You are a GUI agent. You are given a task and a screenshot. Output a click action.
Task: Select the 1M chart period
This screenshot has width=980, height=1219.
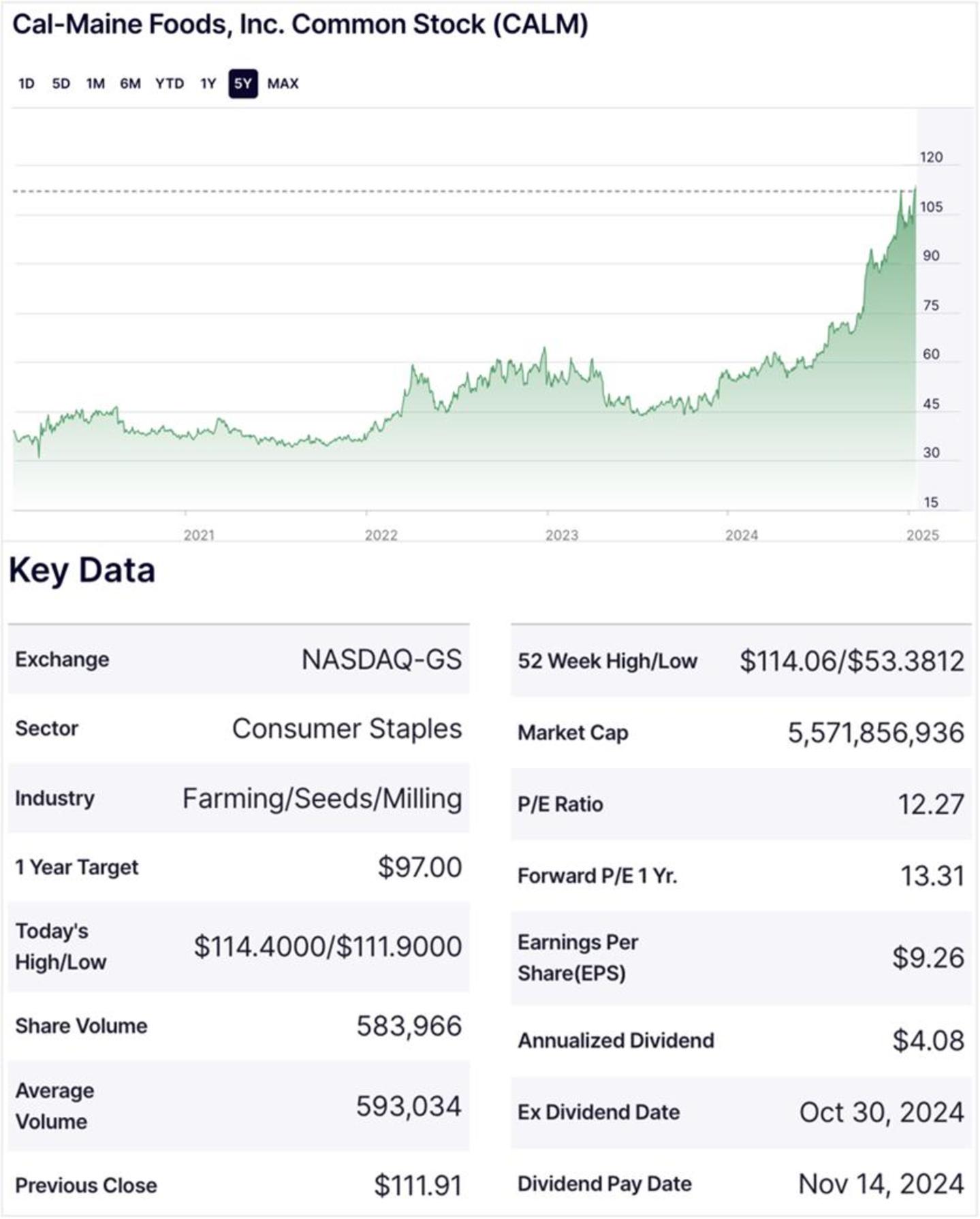coord(95,84)
